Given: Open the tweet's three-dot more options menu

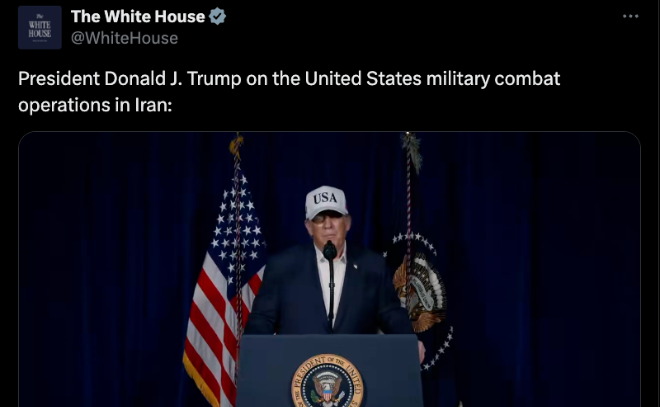Looking at the screenshot, I should pyautogui.click(x=631, y=16).
